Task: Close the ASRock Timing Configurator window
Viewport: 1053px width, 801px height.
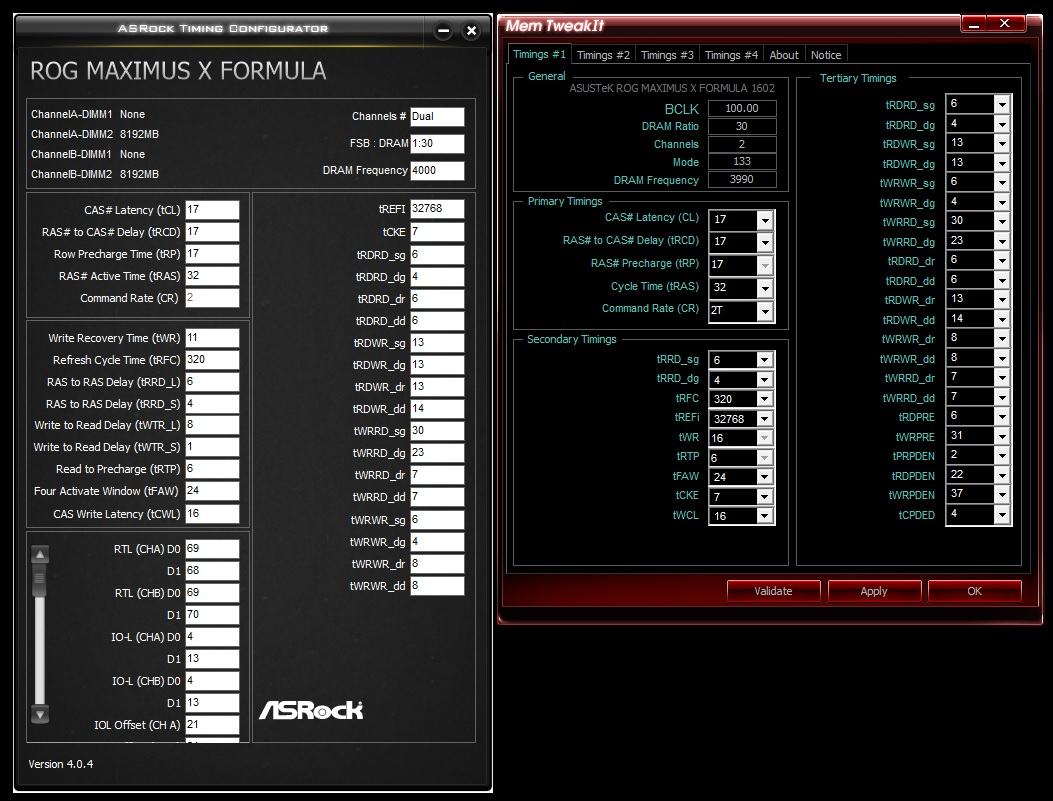Action: [471, 30]
